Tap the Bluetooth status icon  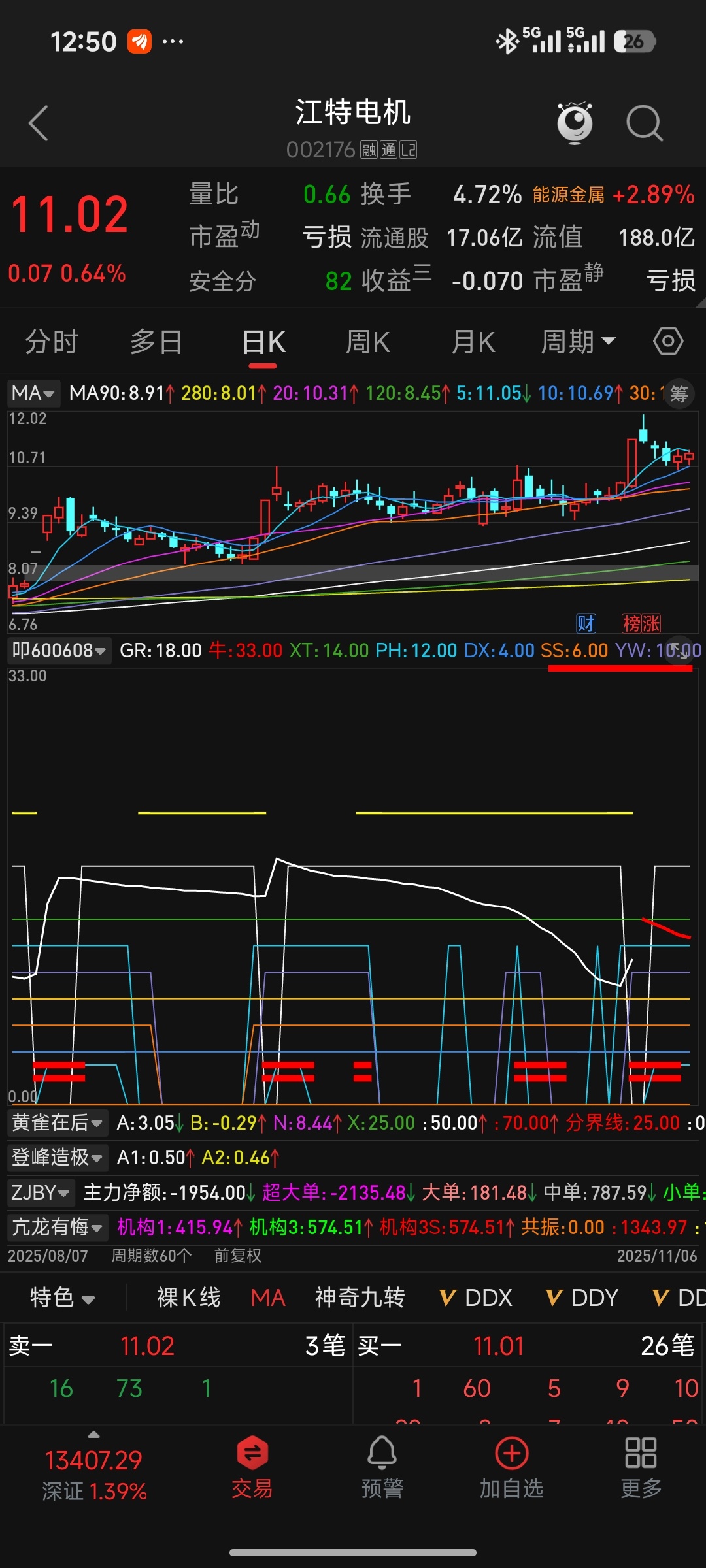(507, 42)
